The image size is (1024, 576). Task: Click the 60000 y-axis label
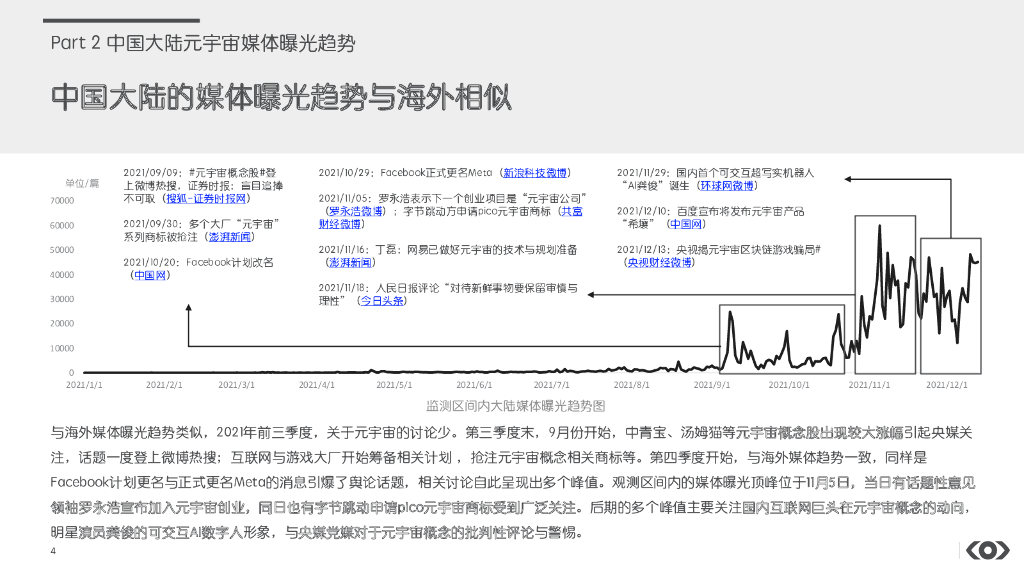tap(62, 225)
